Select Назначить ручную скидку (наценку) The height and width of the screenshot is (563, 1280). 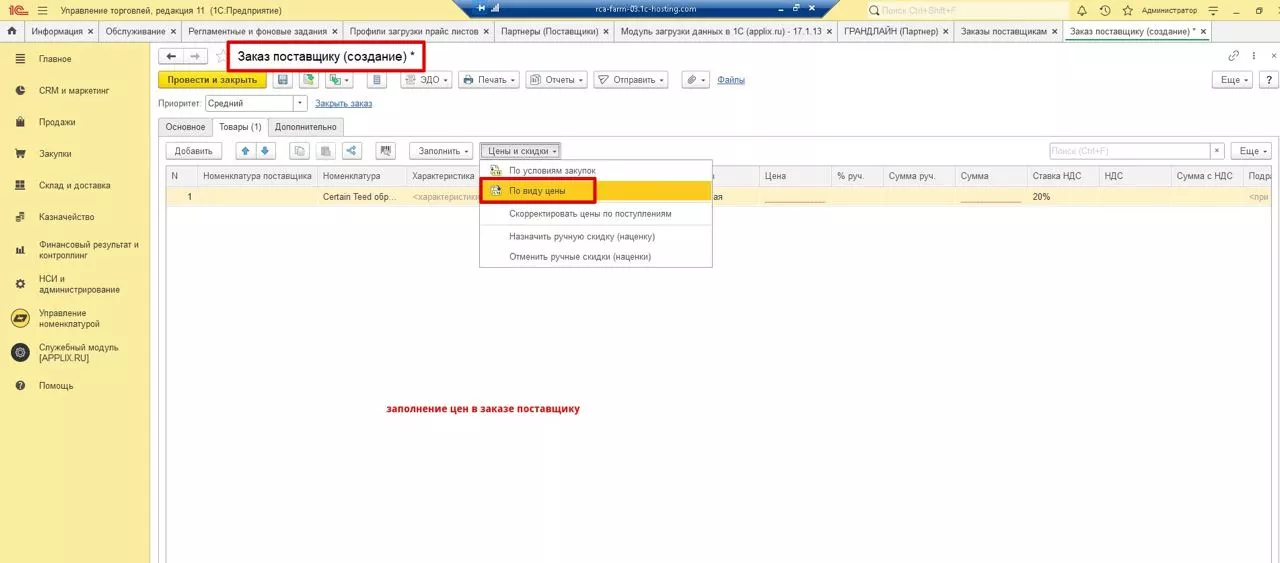click(596, 237)
